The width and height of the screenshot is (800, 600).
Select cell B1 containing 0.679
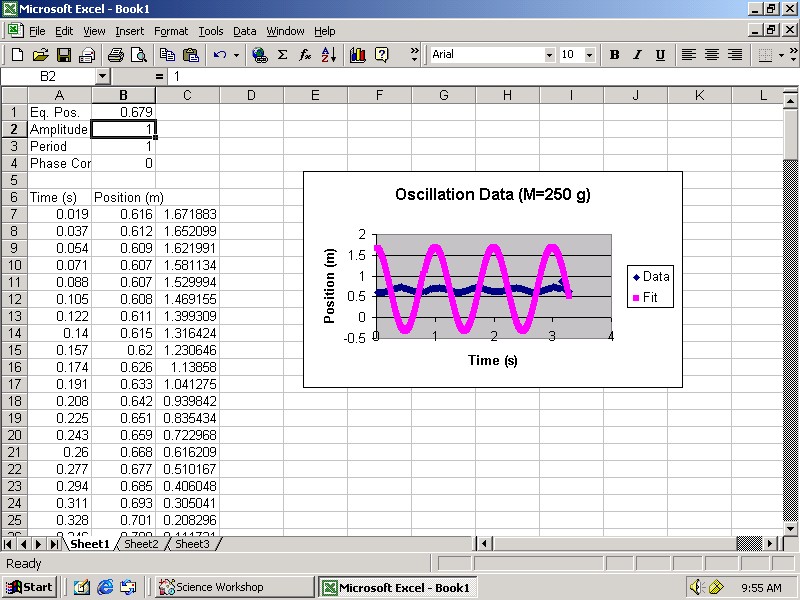123,112
